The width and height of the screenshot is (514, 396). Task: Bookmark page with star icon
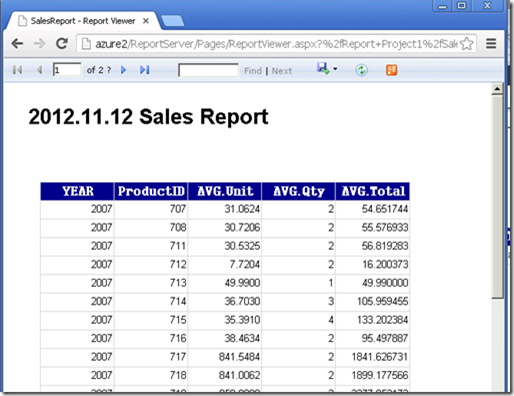(x=467, y=44)
